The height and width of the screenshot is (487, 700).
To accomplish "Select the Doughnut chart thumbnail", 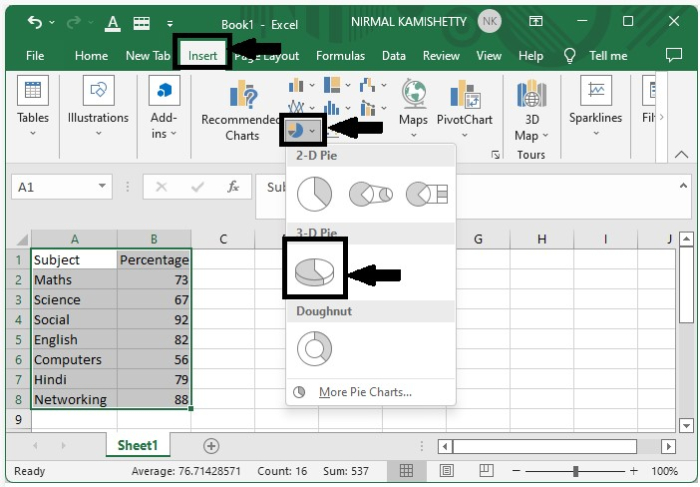I will (315, 348).
